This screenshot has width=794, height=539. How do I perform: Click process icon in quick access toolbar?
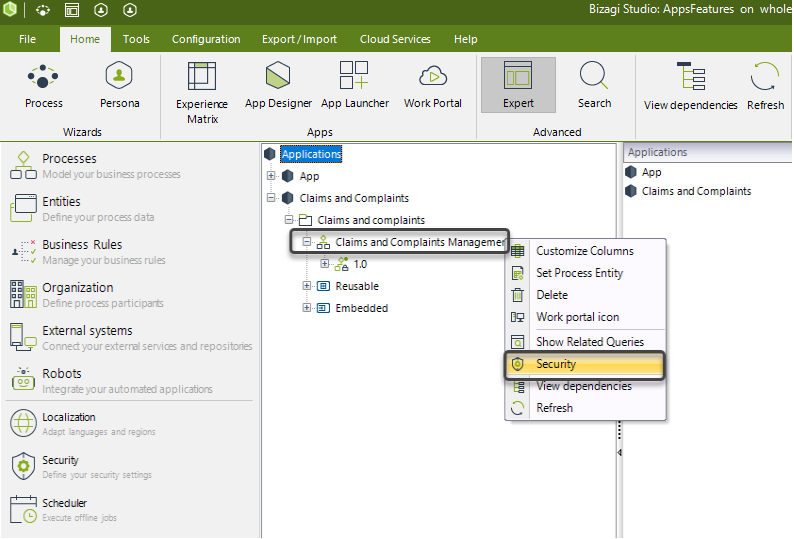(x=43, y=10)
